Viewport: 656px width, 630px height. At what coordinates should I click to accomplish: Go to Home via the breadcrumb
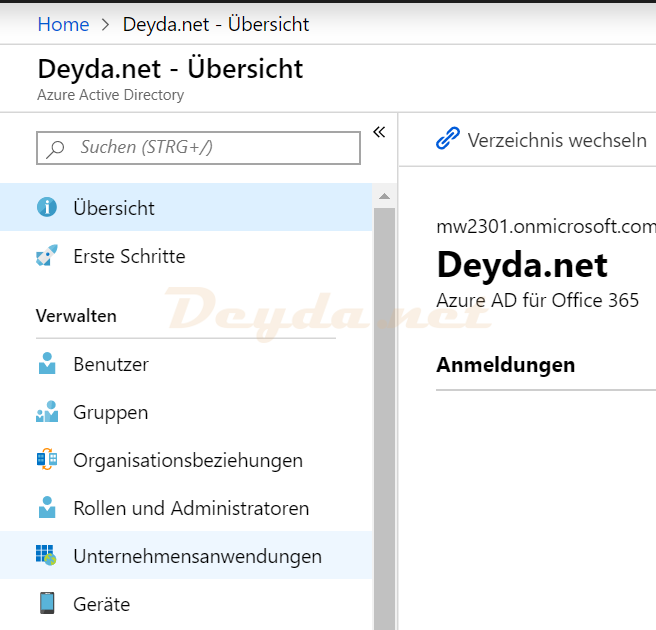point(63,24)
